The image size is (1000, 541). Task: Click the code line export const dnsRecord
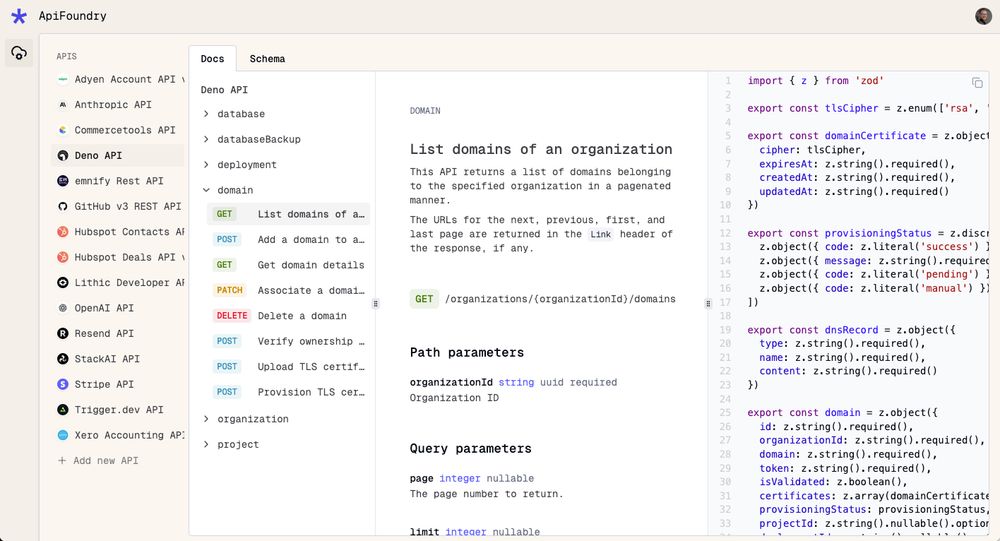(x=851, y=330)
